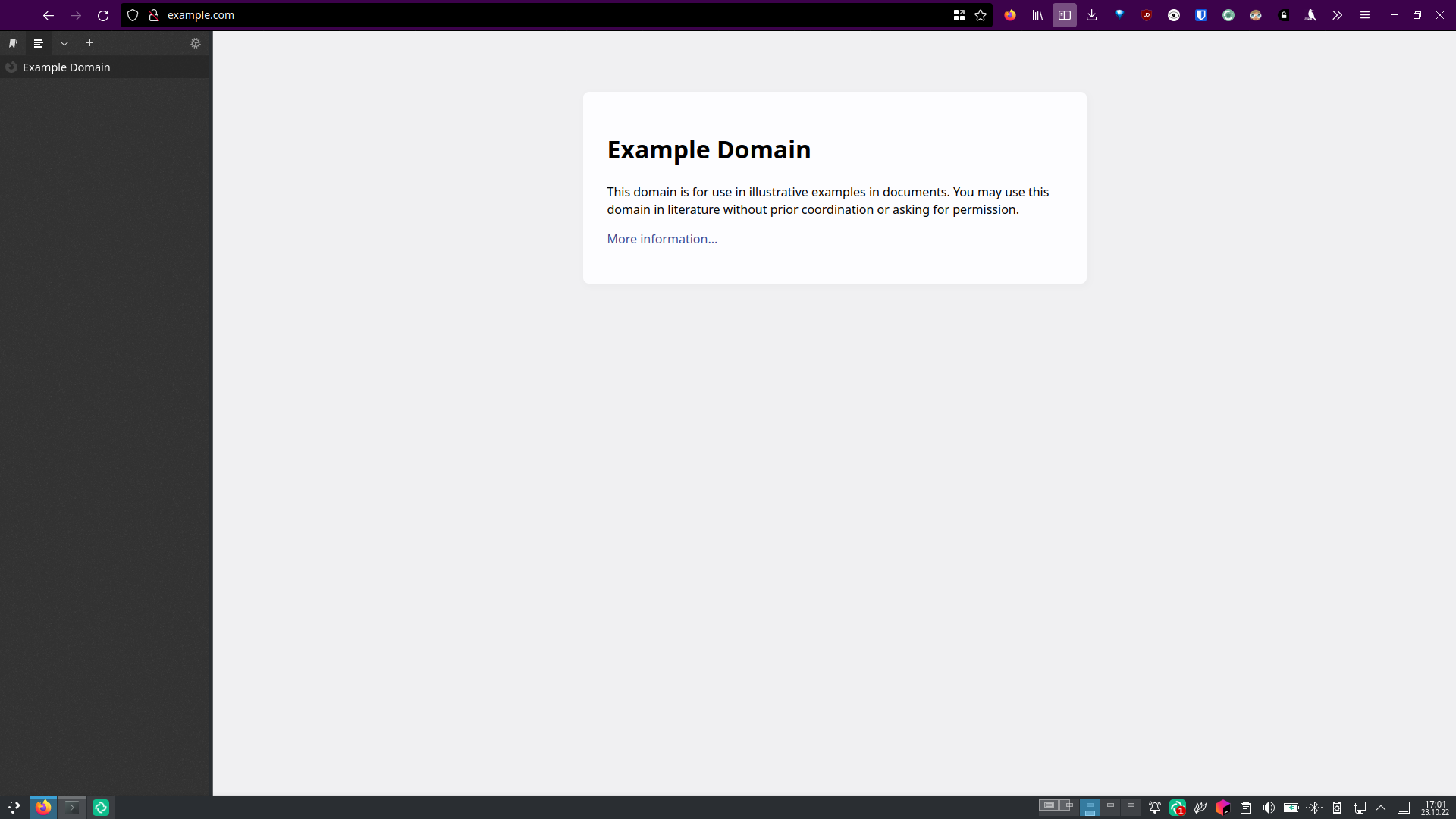Open sidebar settings gear
Image resolution: width=1456 pixels, height=819 pixels.
(x=196, y=43)
